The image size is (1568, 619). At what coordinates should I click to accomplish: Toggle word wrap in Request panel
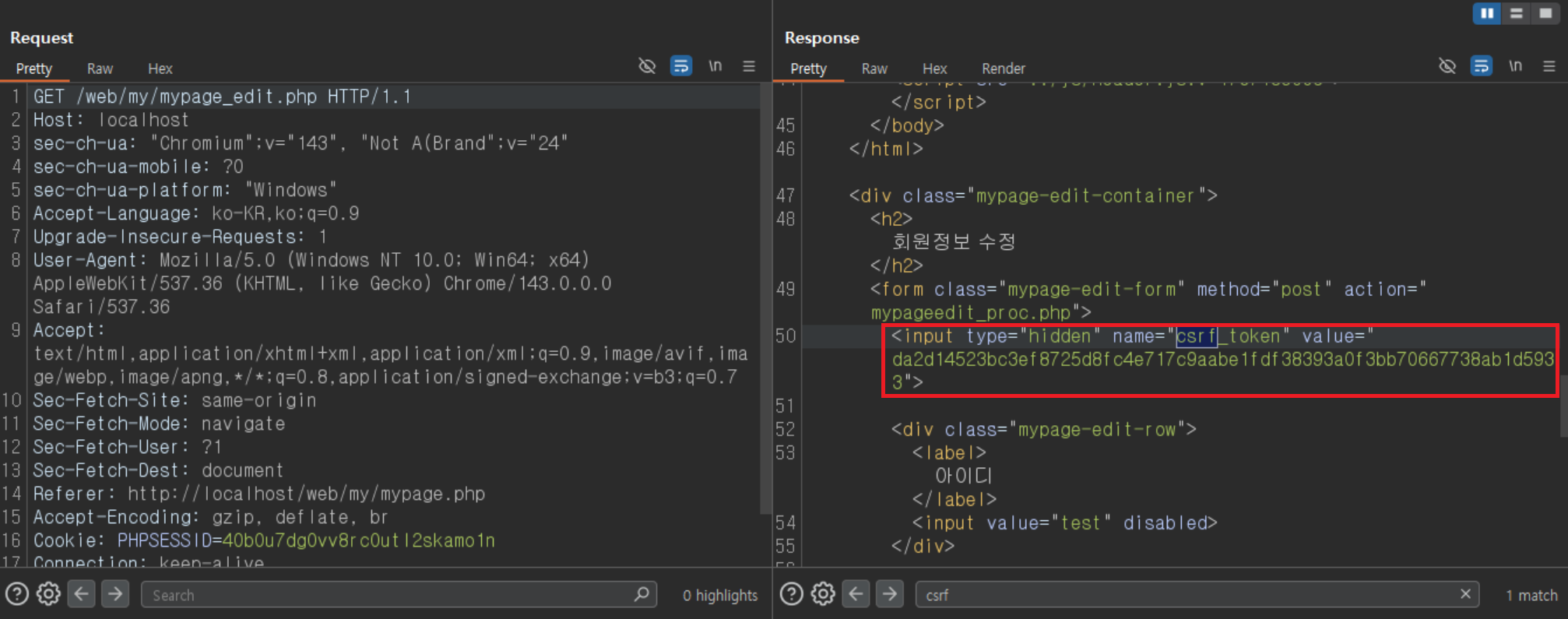(681, 66)
